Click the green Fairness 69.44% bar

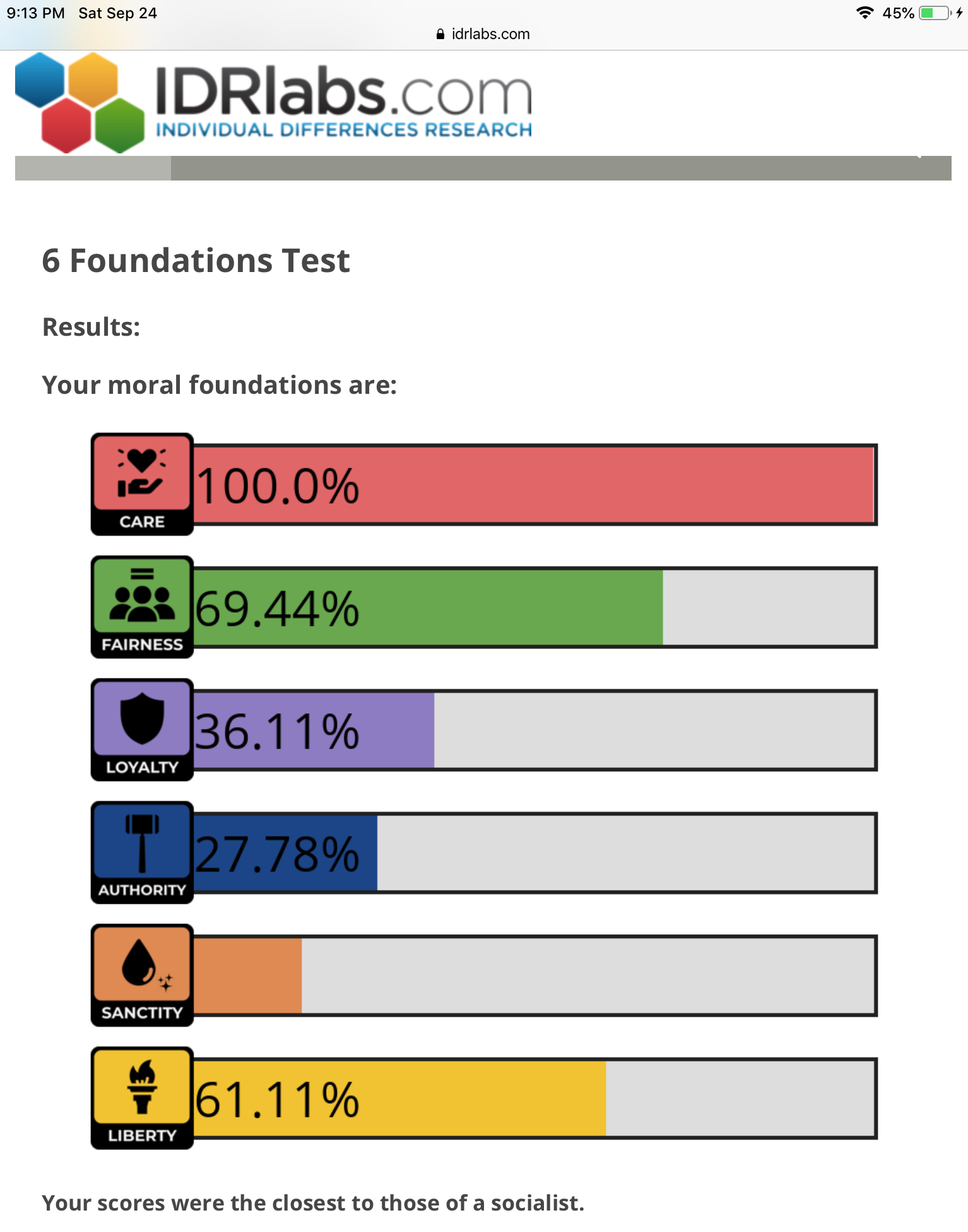tap(428, 607)
